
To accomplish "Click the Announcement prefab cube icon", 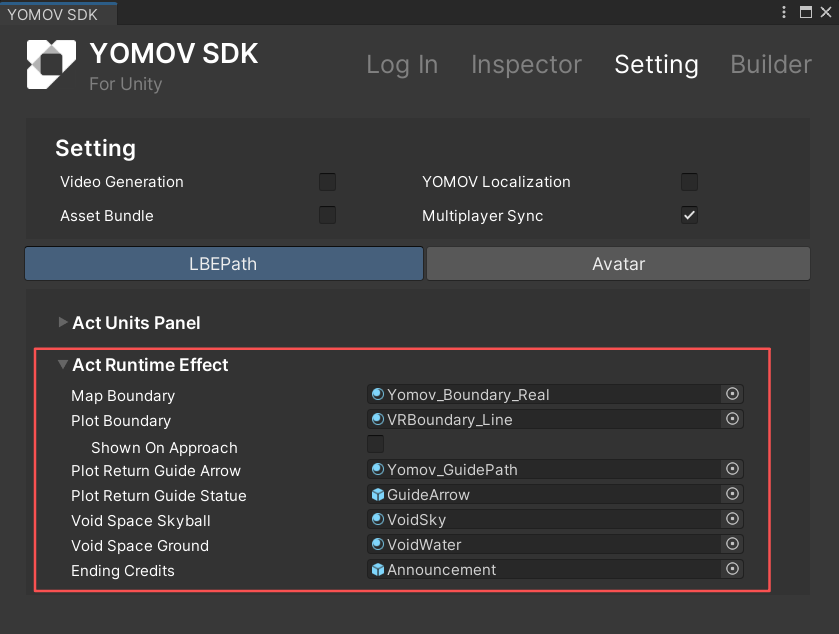I will click(x=378, y=569).
